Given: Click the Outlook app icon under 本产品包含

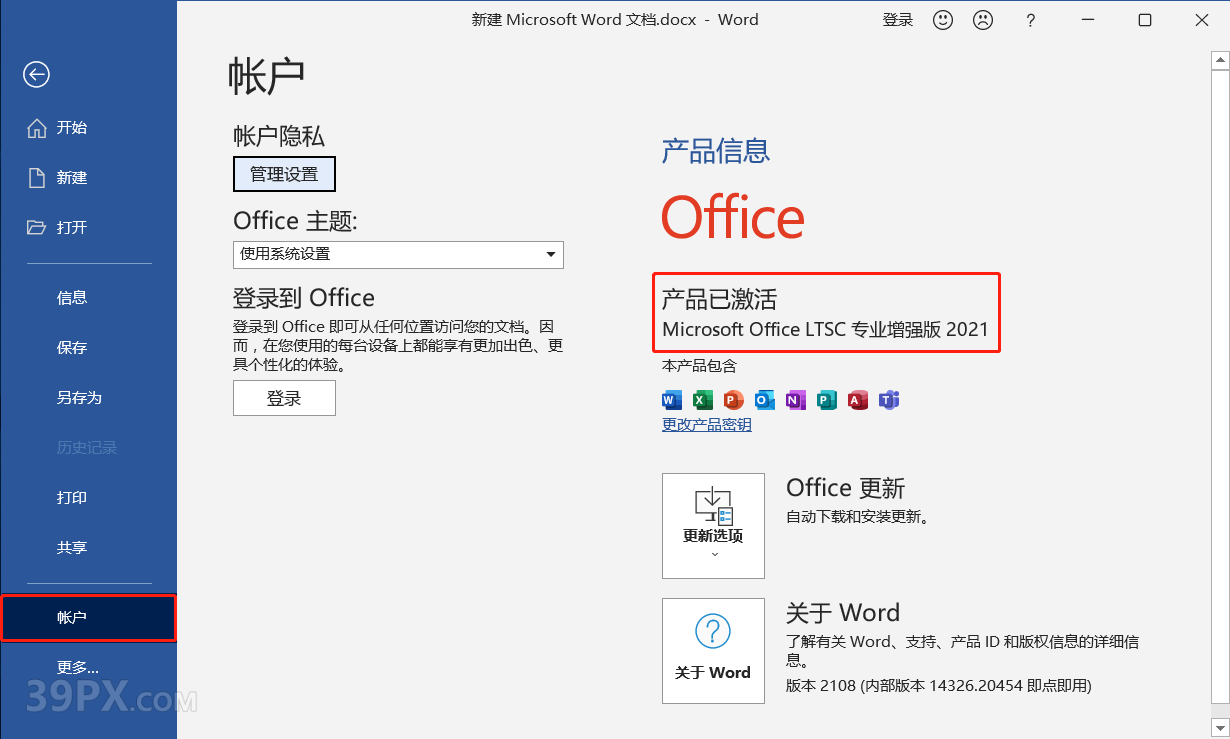Looking at the screenshot, I should point(765,400).
